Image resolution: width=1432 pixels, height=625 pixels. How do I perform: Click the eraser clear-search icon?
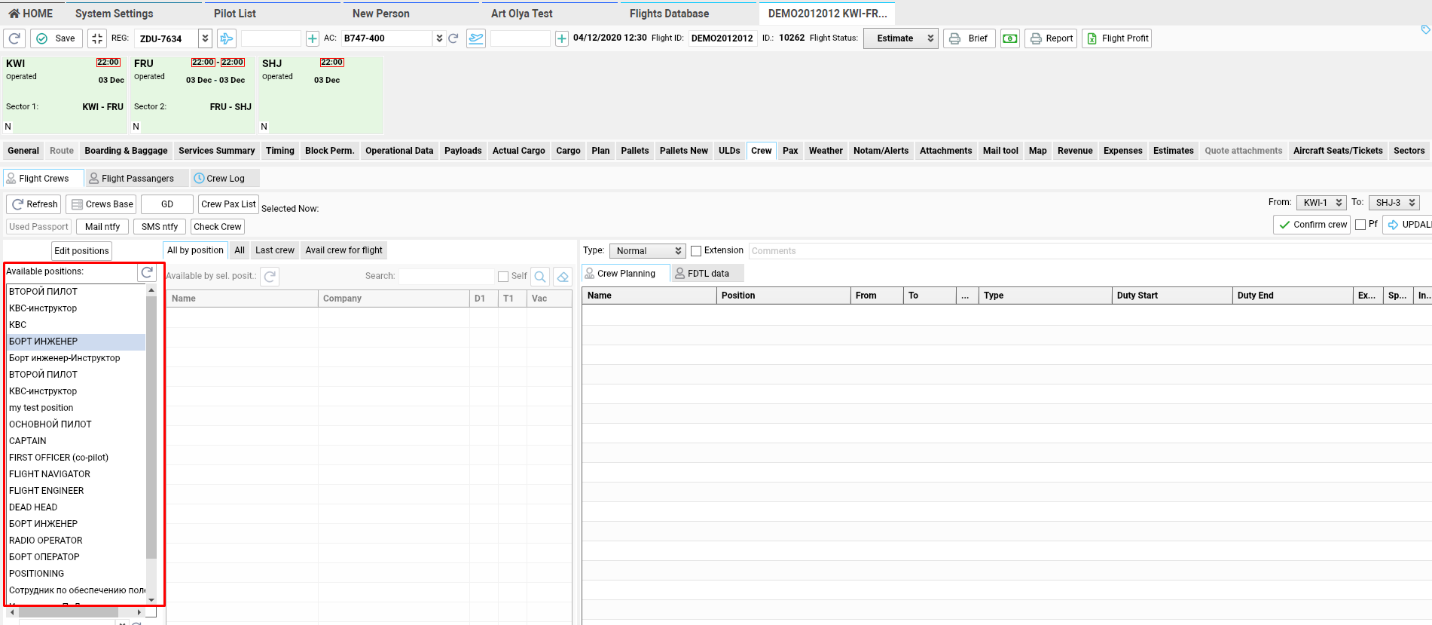pyautogui.click(x=563, y=276)
